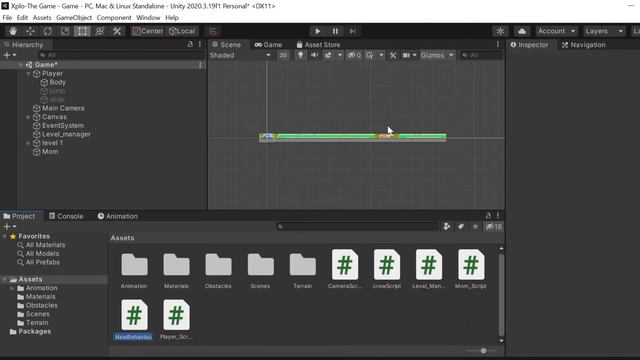
Task: Switch to the Scene tab
Action: [x=227, y=44]
